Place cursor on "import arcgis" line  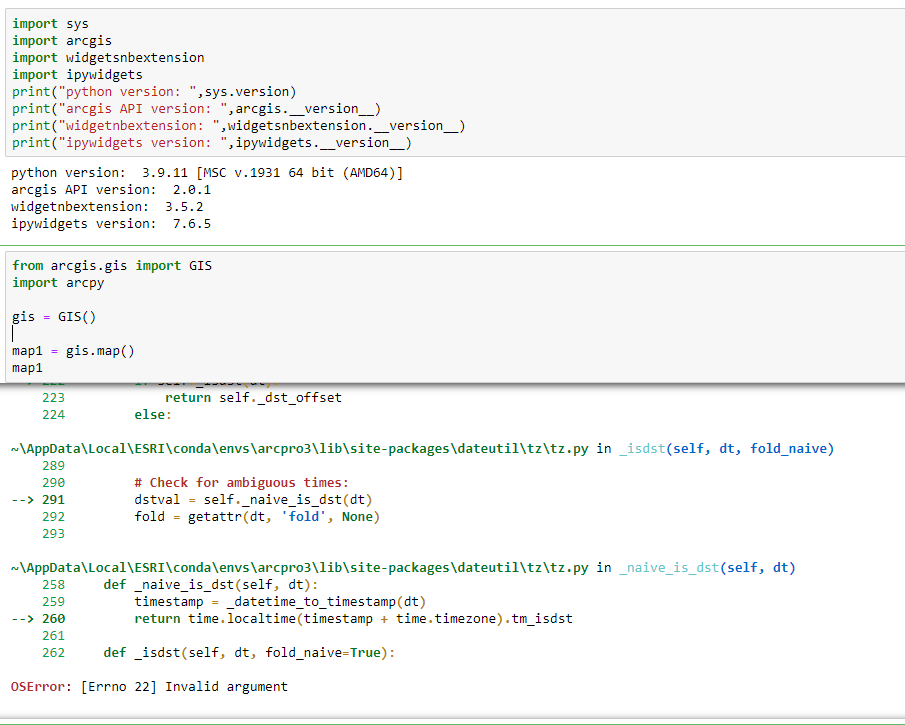tap(62, 40)
